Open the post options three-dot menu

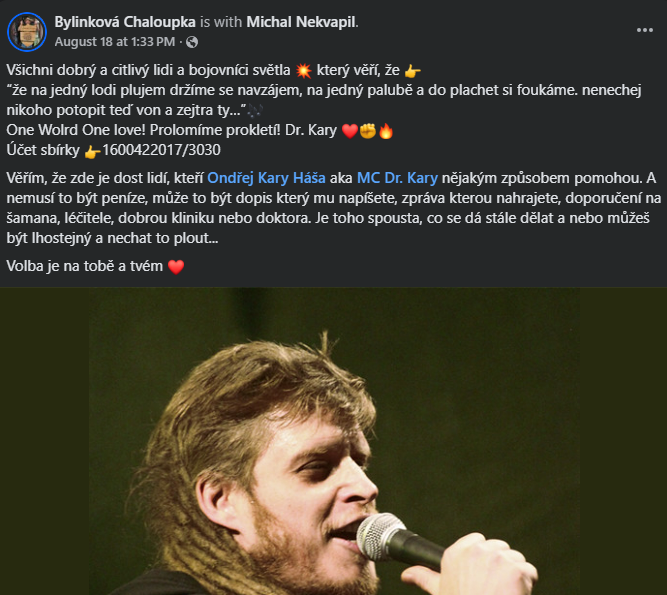[x=644, y=30]
